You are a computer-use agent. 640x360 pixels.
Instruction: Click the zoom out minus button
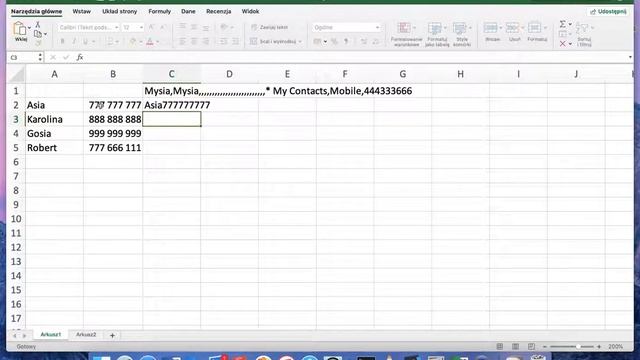tap(544, 347)
